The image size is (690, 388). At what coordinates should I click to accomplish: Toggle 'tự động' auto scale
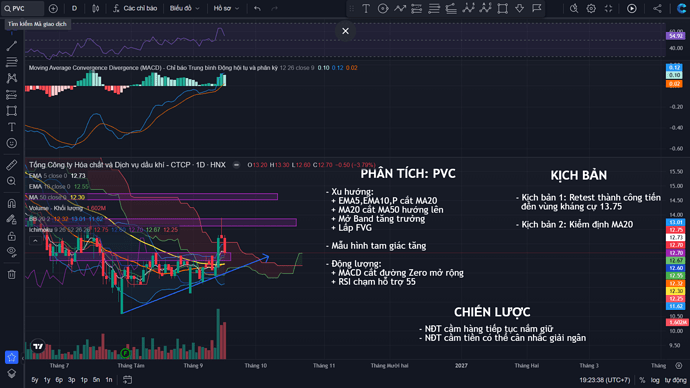[675, 380]
